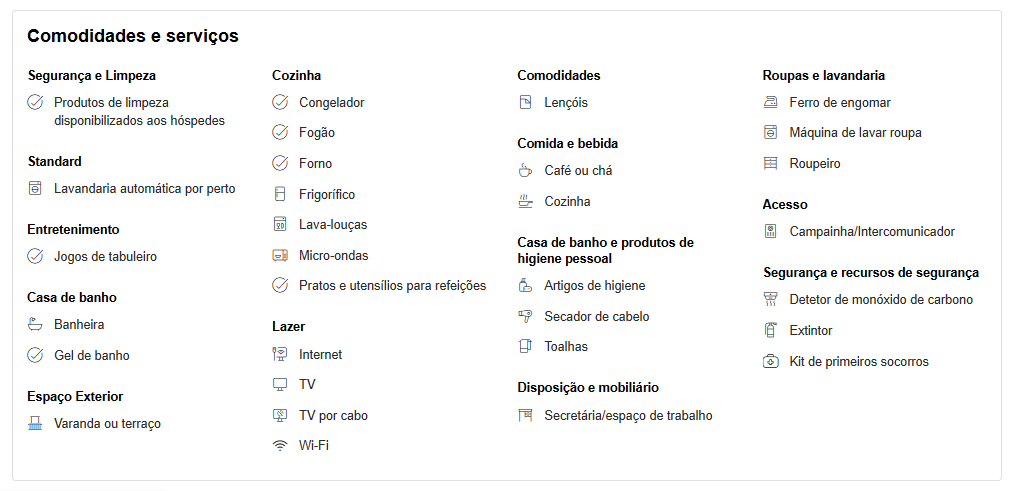Click the refrigerator icon next to Frigorífico
The image size is (1014, 491).
[279, 194]
